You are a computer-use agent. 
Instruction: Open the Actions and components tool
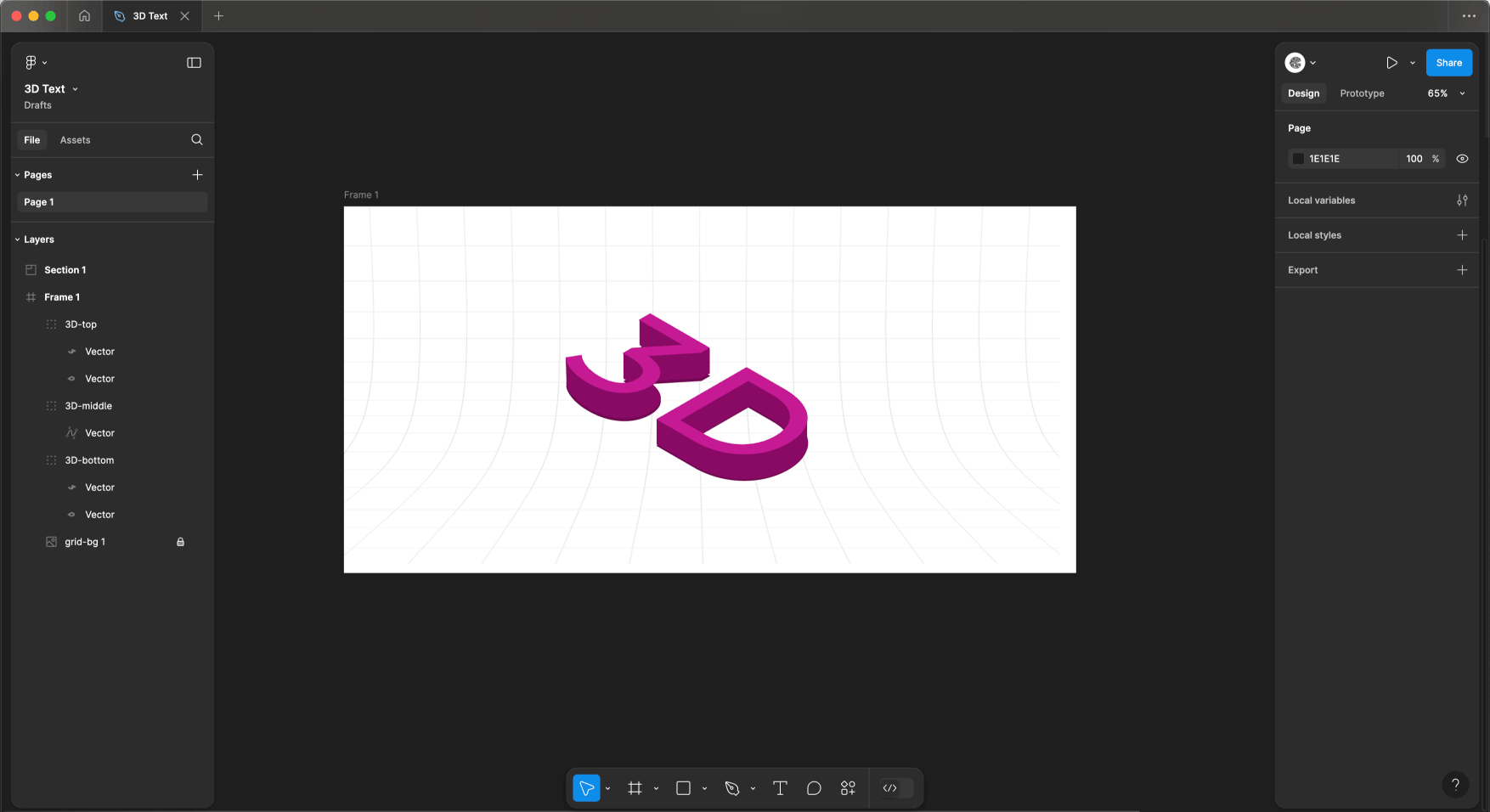[848, 788]
